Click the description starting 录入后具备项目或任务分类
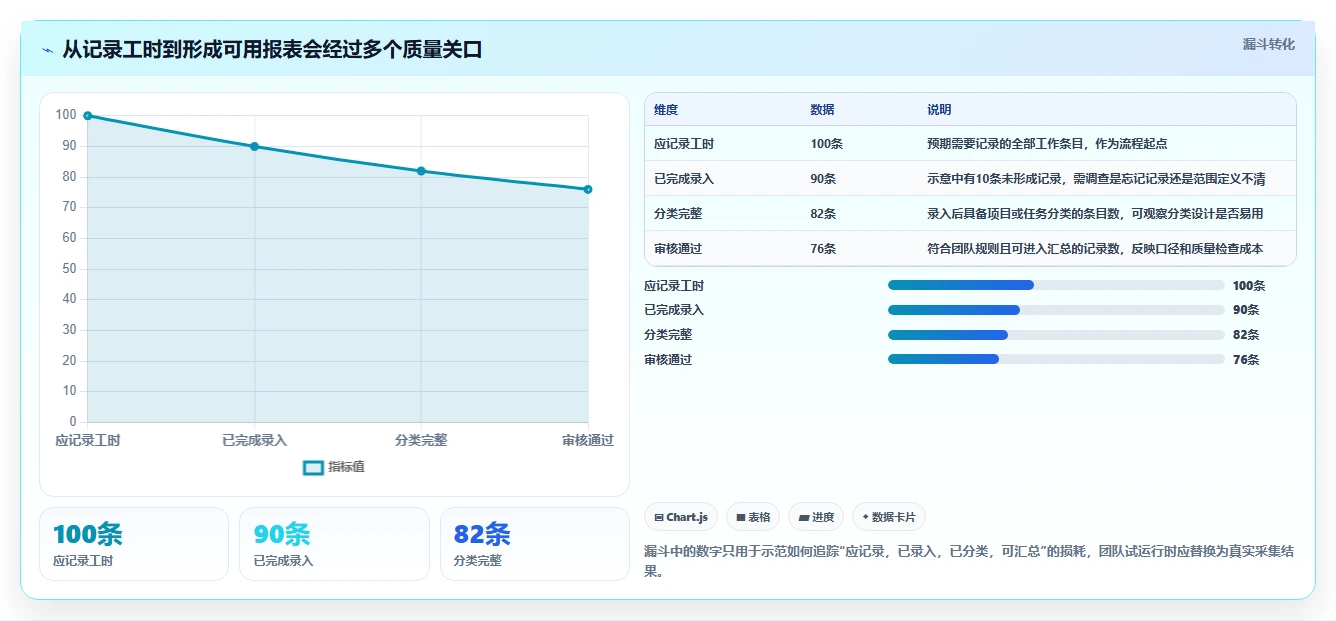Image resolution: width=1336 pixels, height=621 pixels. [x=1095, y=214]
